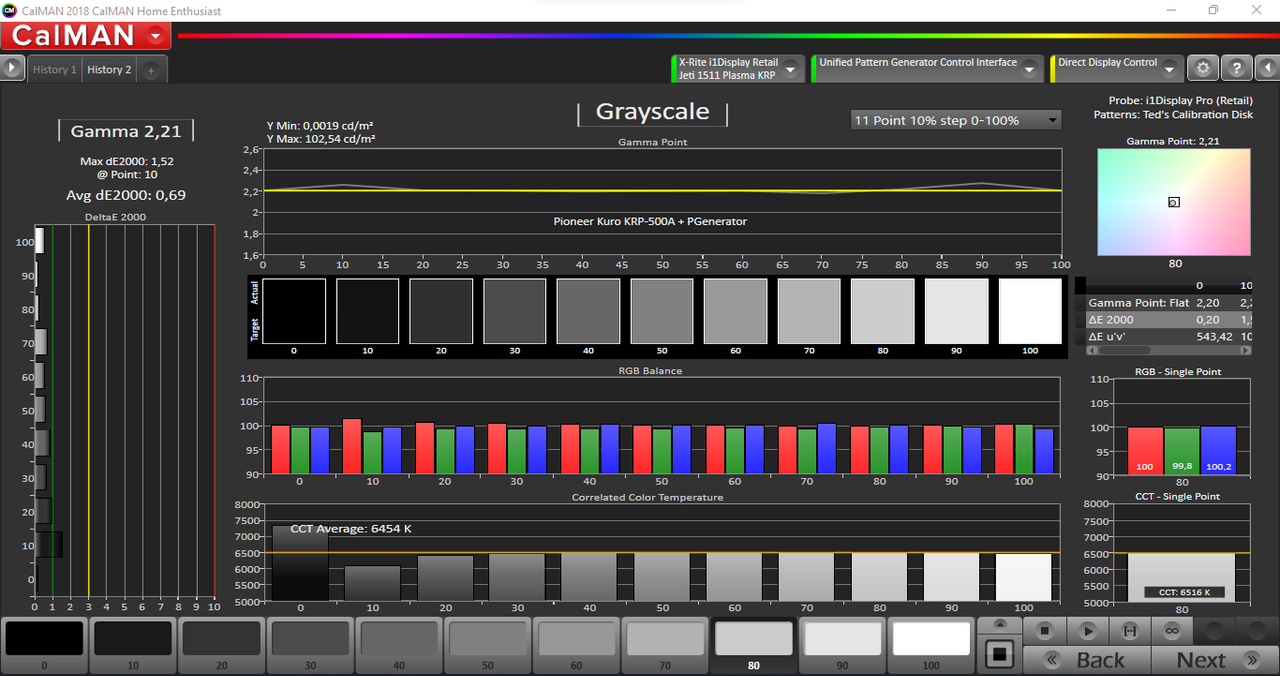The image size is (1280, 676).
Task: Select the 80 level swatch in bottom strip
Action: pyautogui.click(x=753, y=646)
